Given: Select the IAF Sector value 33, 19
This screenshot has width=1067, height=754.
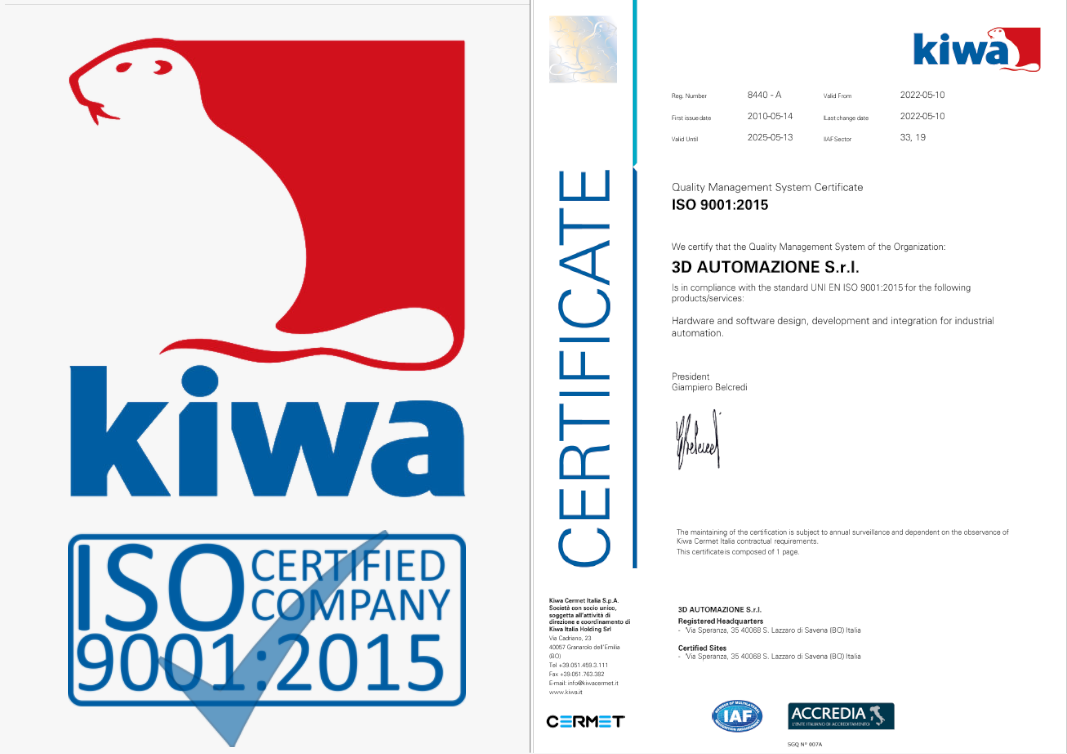Looking at the screenshot, I should [913, 137].
